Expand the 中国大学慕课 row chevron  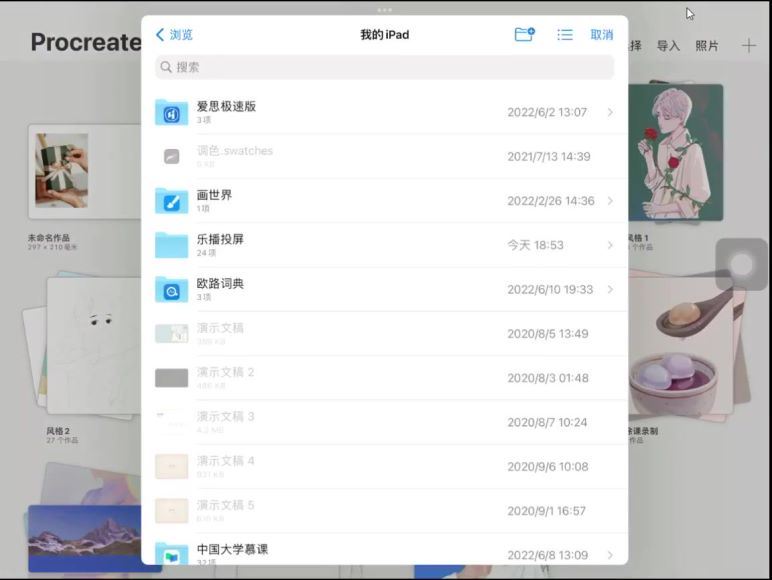click(610, 555)
